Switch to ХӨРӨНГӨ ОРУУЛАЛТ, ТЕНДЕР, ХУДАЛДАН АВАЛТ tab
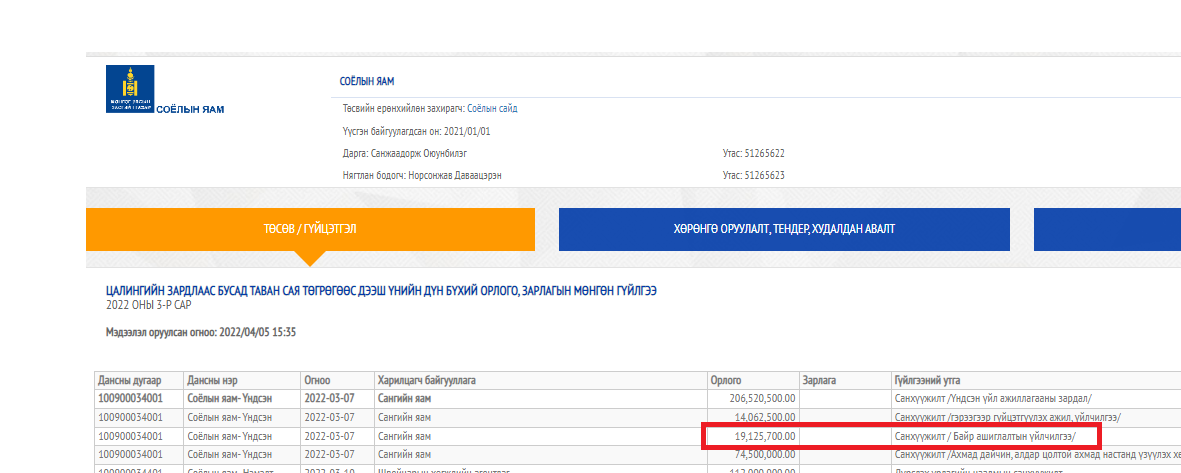The image size is (1181, 473). (x=783, y=229)
